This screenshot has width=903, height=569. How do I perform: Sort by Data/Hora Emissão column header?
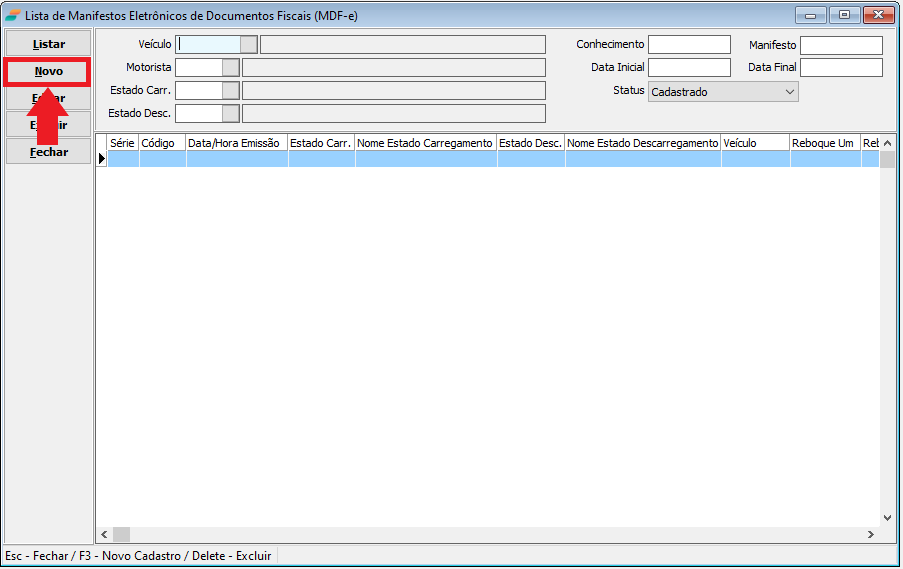[237, 143]
